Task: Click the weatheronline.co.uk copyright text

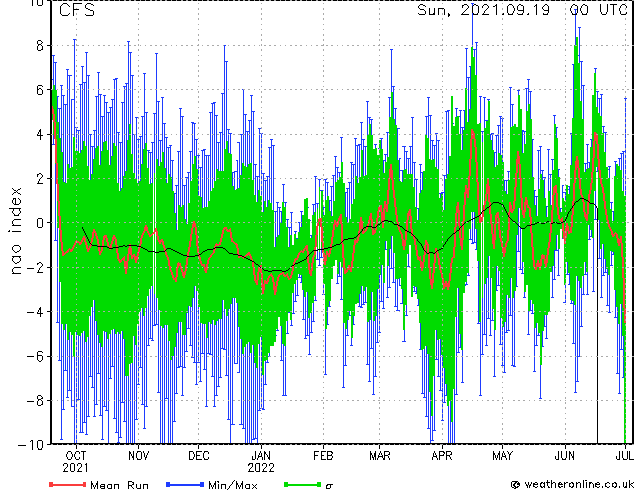Action: (572, 484)
